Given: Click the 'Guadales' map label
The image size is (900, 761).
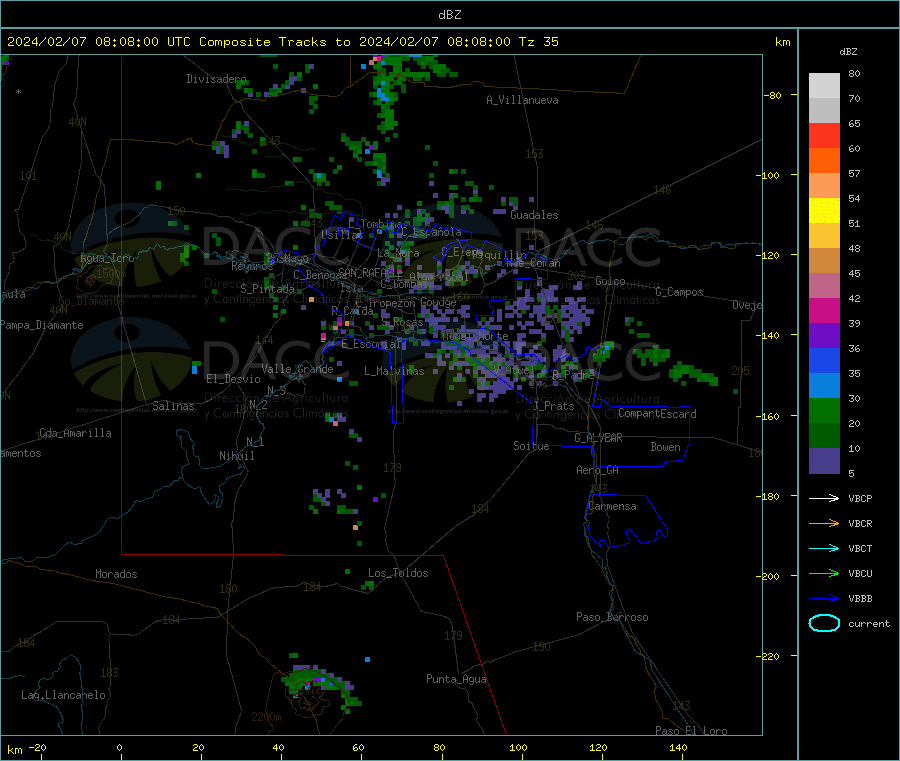Looking at the screenshot, I should [x=534, y=215].
